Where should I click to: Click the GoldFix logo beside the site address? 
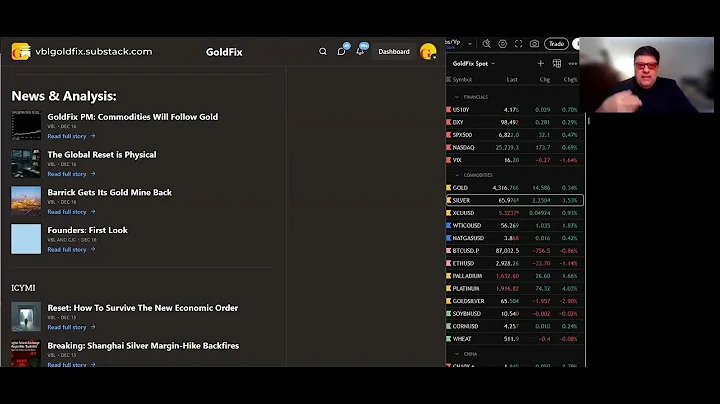click(x=21, y=51)
